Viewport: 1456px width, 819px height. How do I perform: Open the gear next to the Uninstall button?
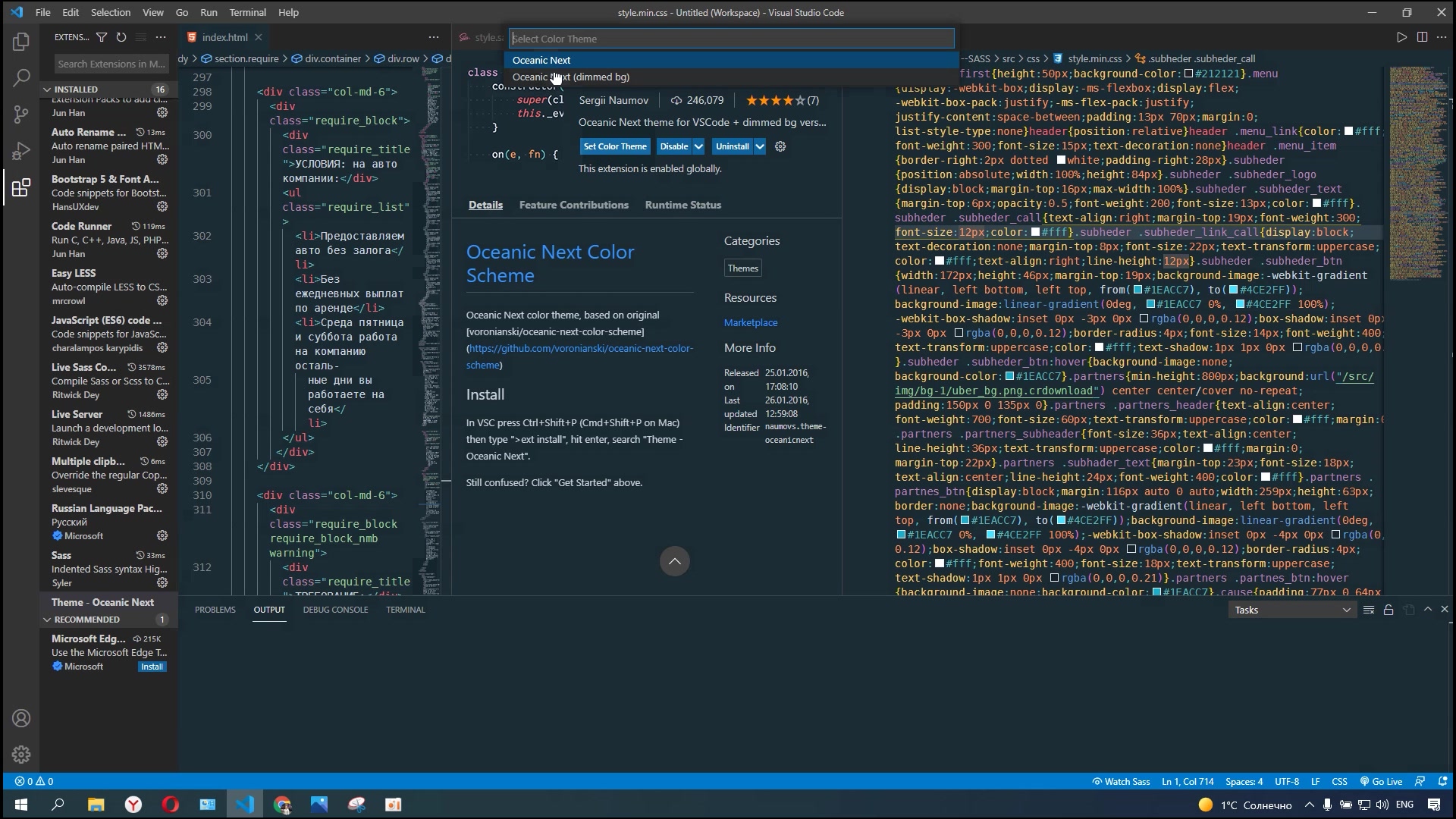780,146
